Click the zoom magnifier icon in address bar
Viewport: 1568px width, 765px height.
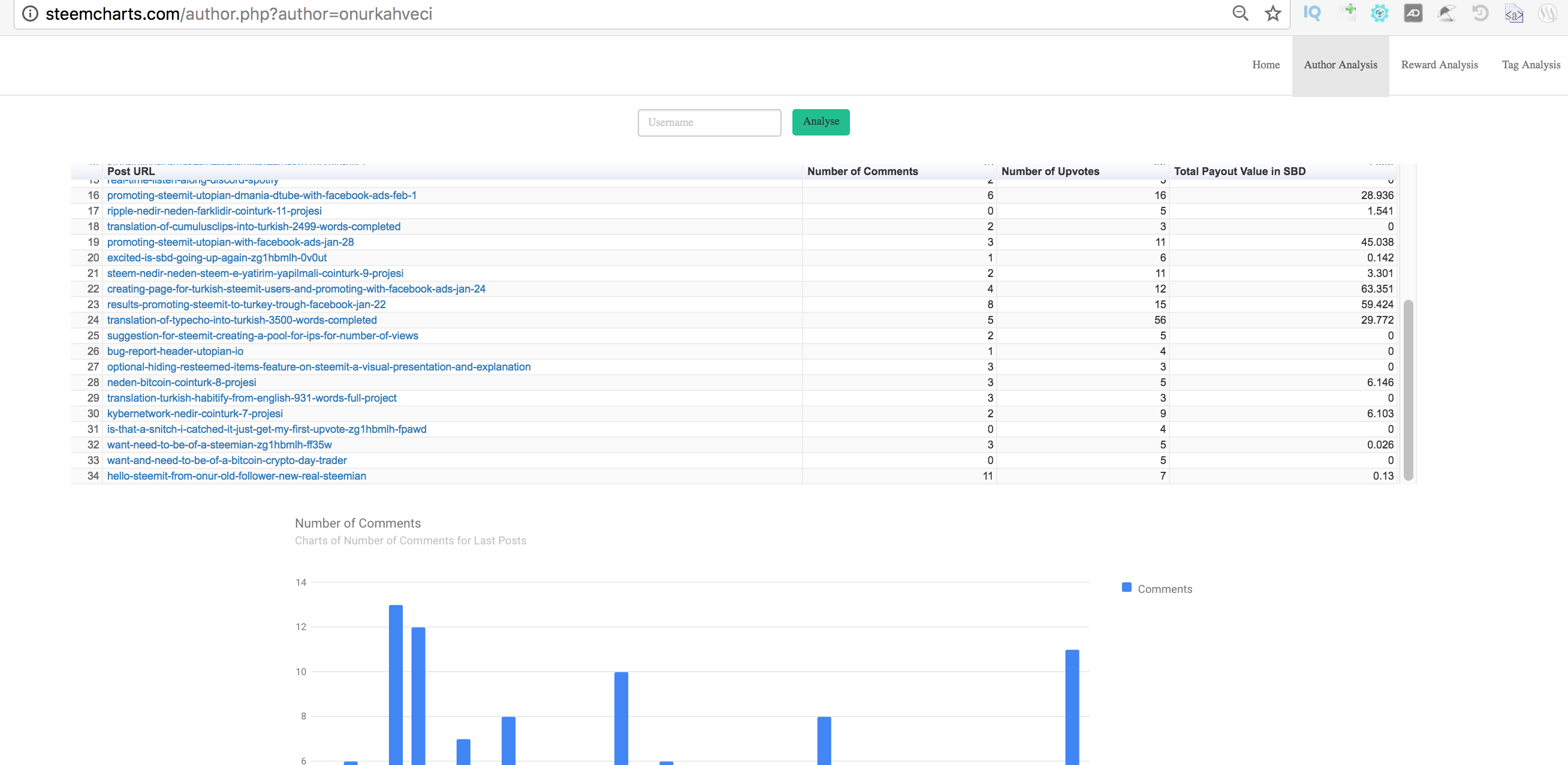[x=1240, y=13]
